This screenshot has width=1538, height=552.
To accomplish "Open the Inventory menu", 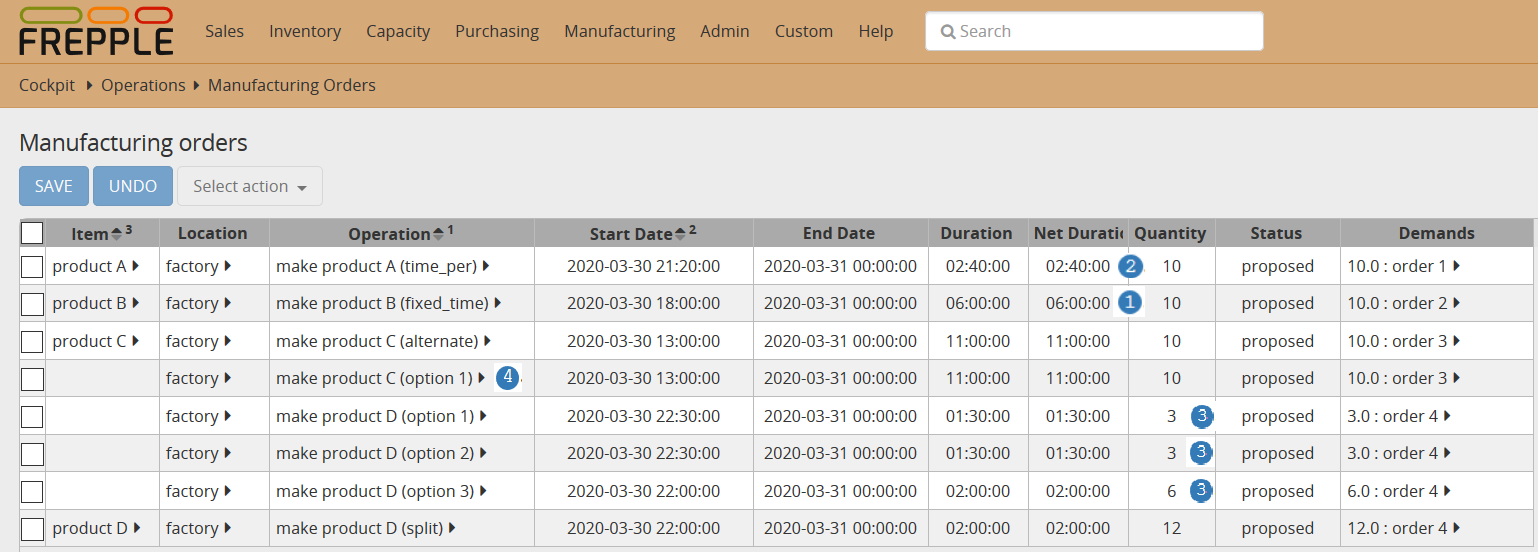I will pyautogui.click(x=305, y=31).
